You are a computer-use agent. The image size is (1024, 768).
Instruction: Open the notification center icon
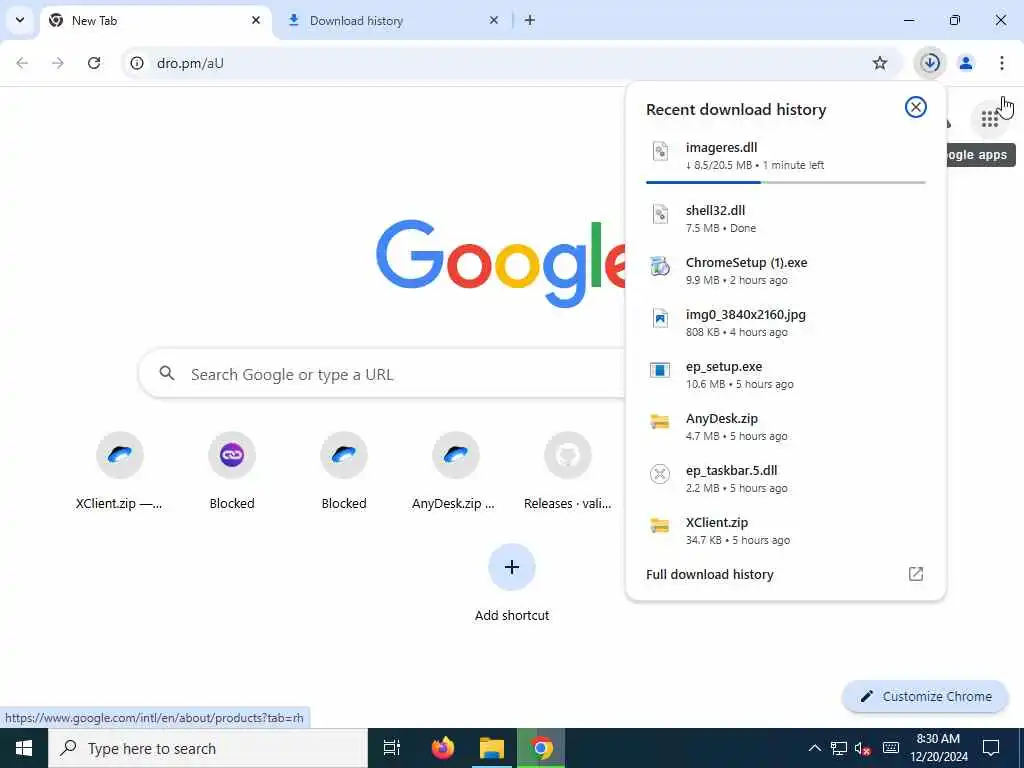coord(991,748)
